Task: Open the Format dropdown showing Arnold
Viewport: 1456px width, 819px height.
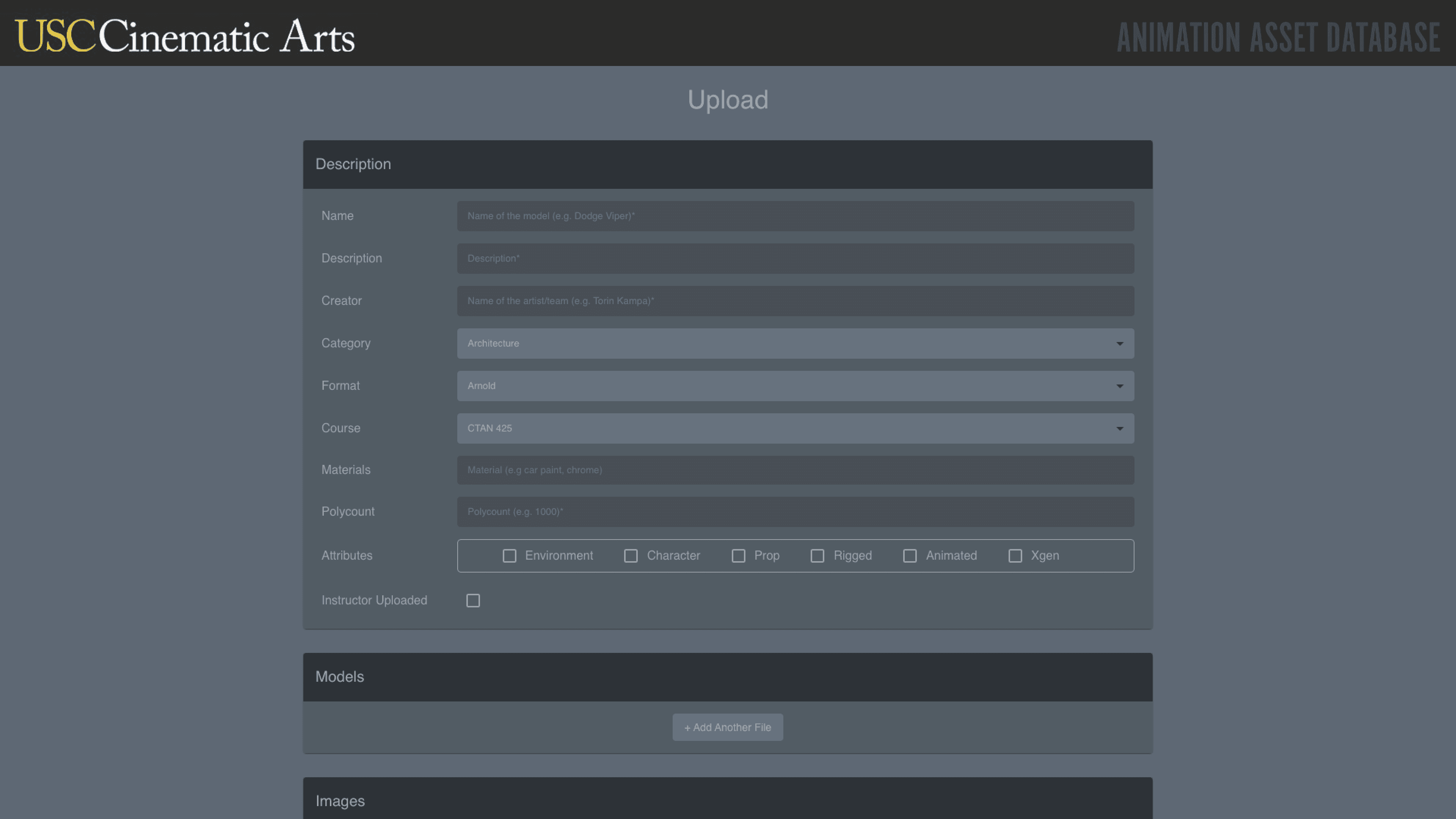Action: click(x=795, y=386)
